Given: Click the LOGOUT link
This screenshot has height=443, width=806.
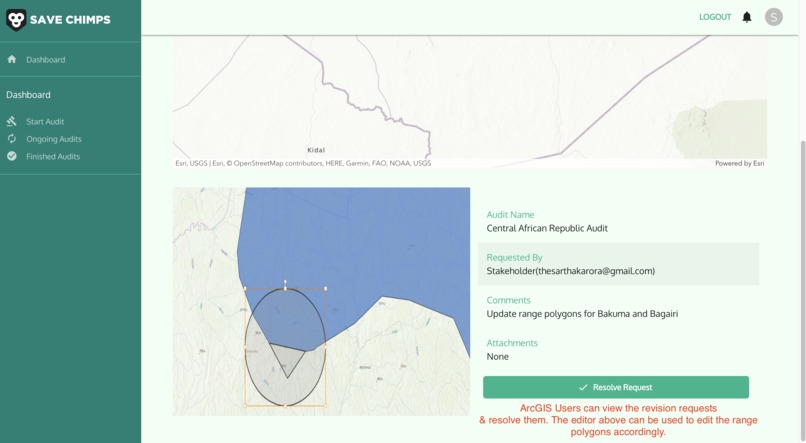Looking at the screenshot, I should [715, 17].
